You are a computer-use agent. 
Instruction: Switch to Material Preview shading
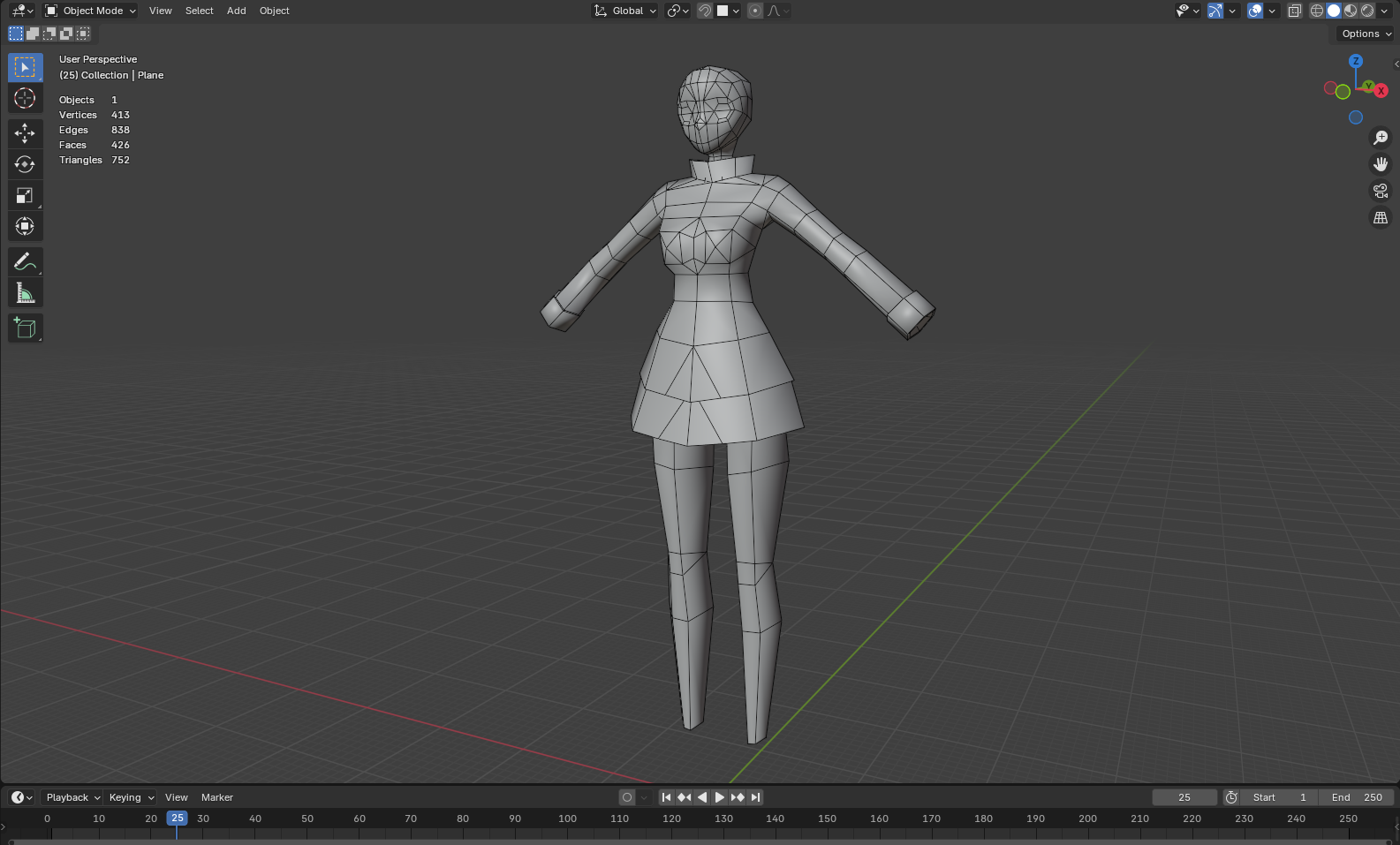click(x=1351, y=11)
